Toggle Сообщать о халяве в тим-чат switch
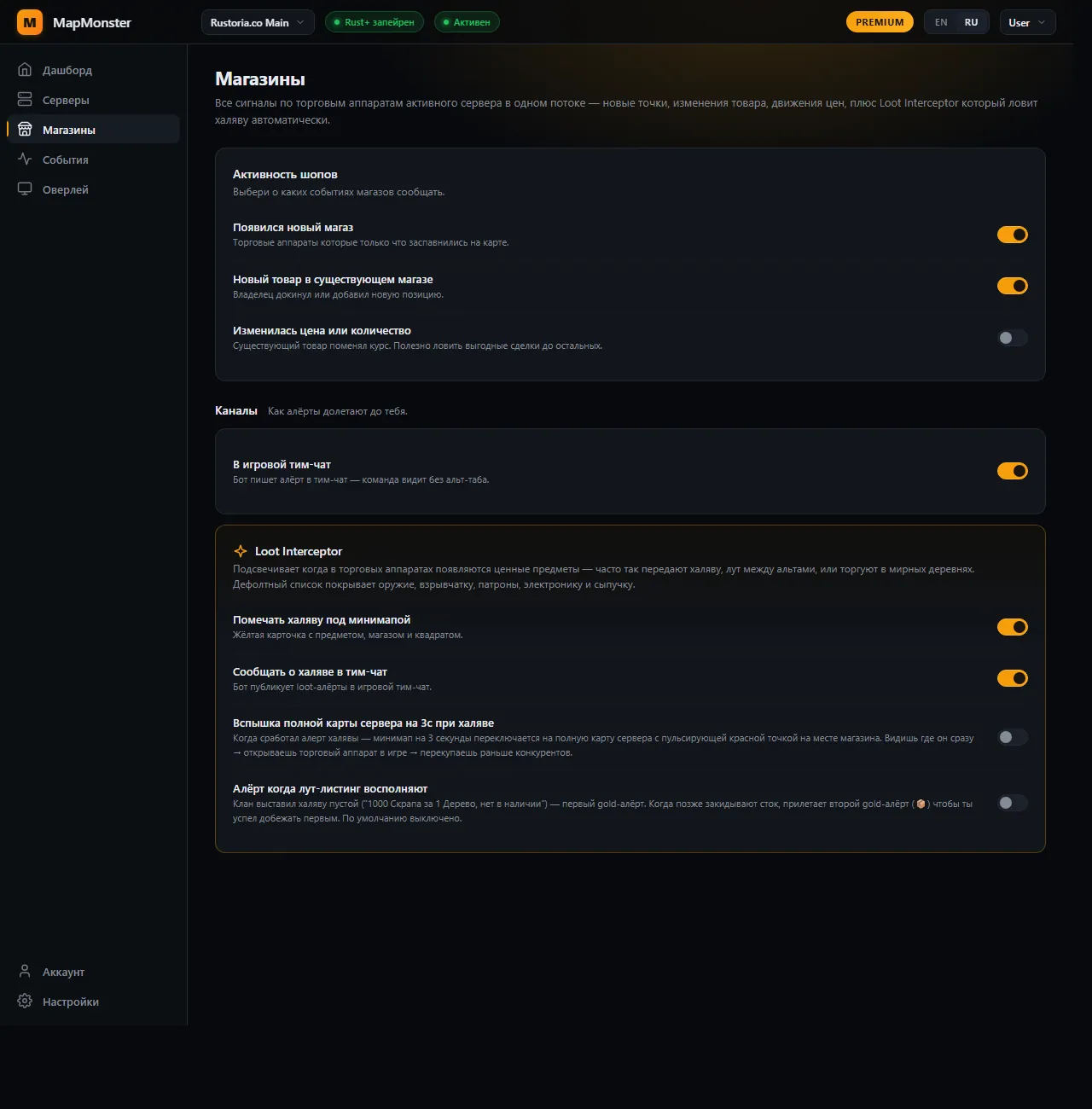 tap(1013, 678)
